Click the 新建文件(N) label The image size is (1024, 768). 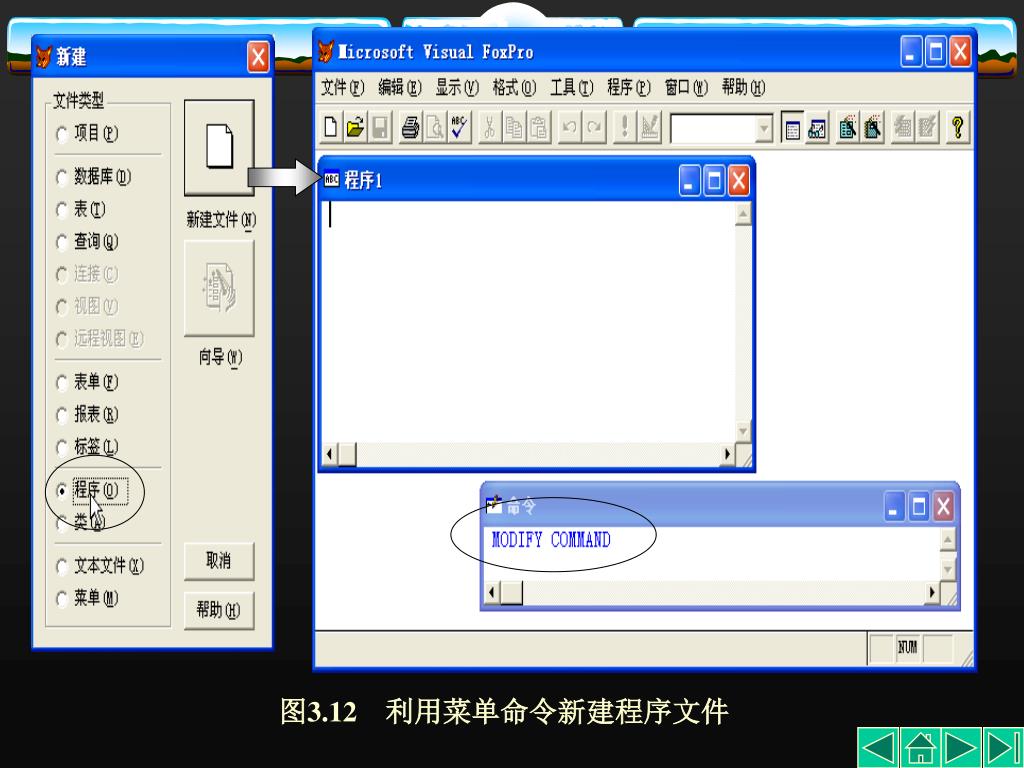coord(221,220)
